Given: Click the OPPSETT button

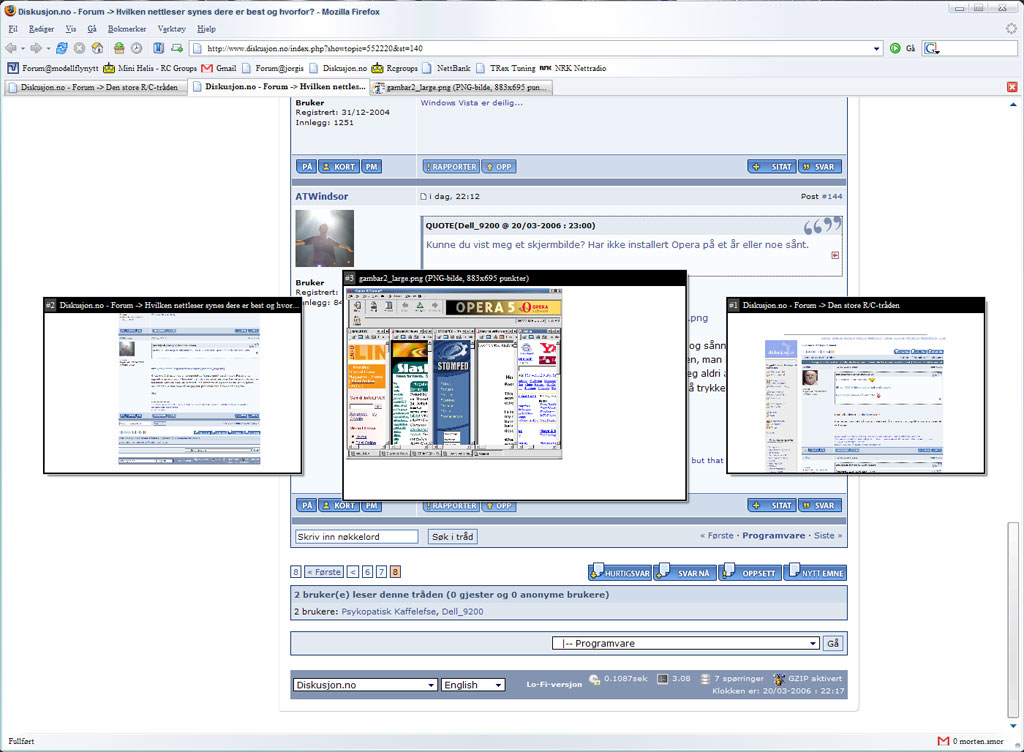Looking at the screenshot, I should point(750,572).
